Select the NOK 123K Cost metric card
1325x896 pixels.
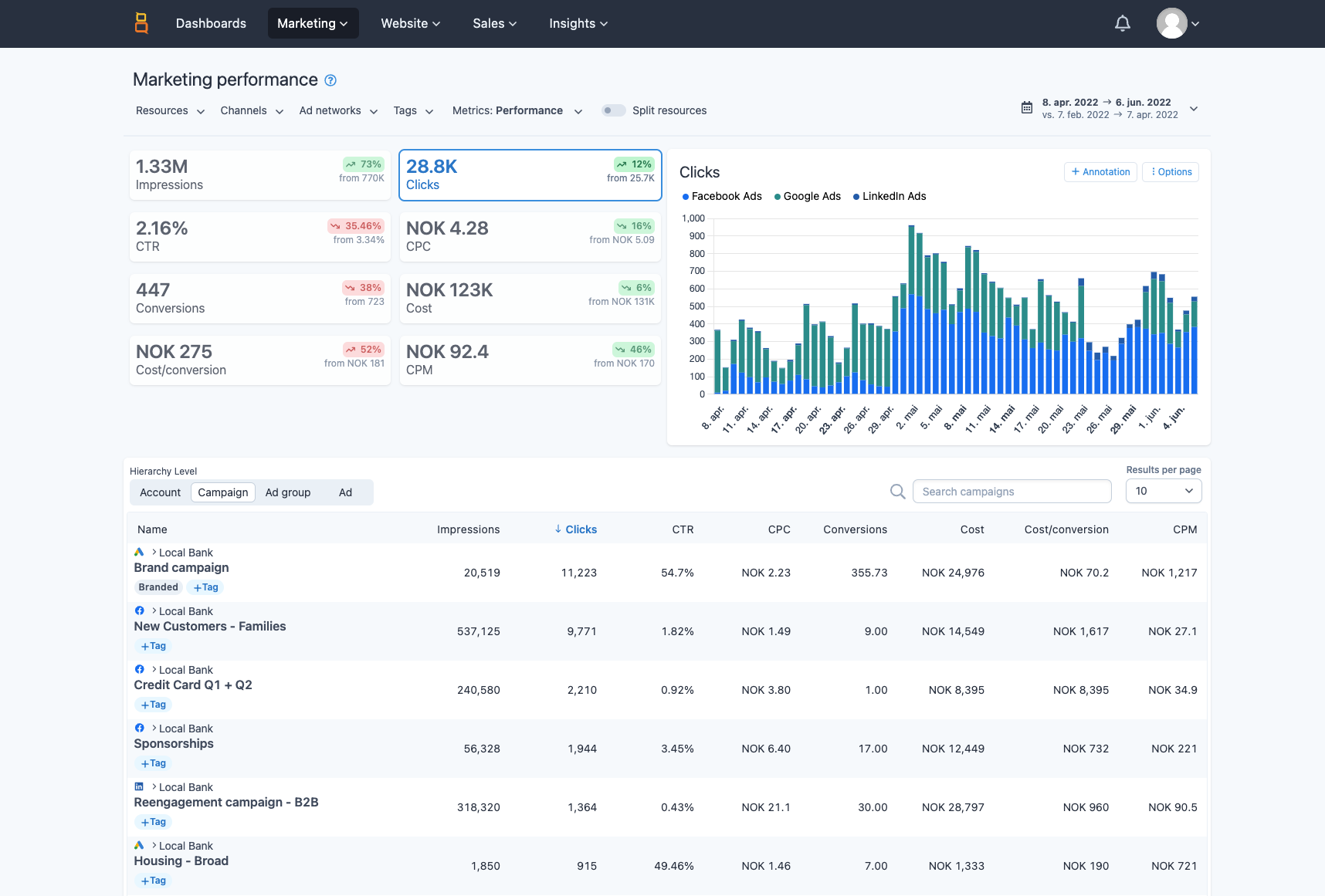(530, 299)
